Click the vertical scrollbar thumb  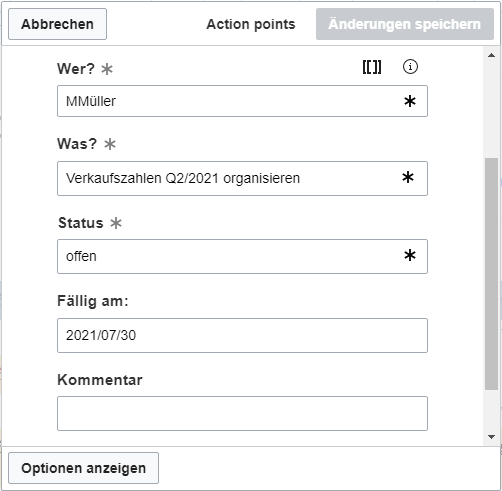pos(491,273)
